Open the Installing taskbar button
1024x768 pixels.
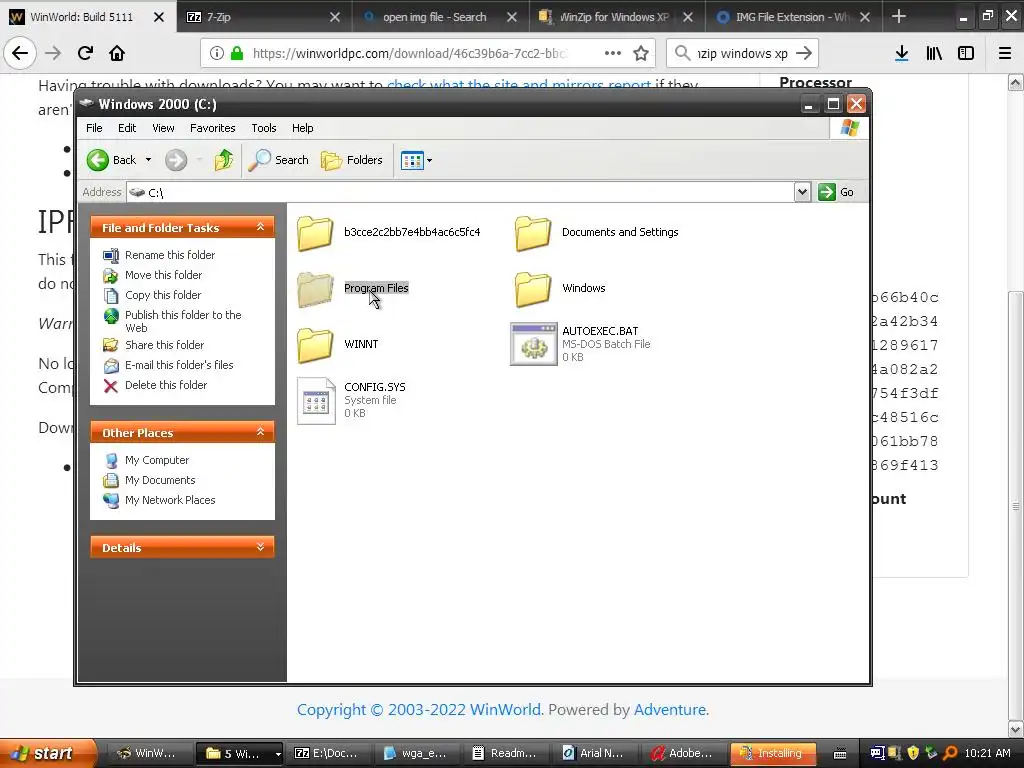(x=773, y=753)
